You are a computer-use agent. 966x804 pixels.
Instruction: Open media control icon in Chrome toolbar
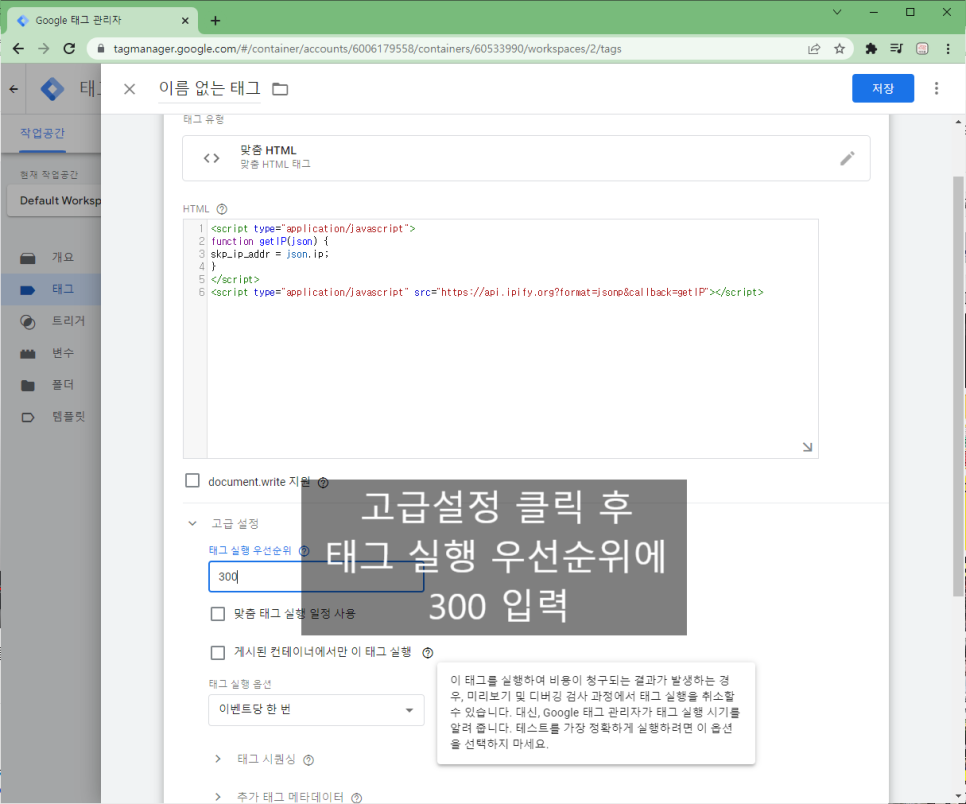pos(896,49)
